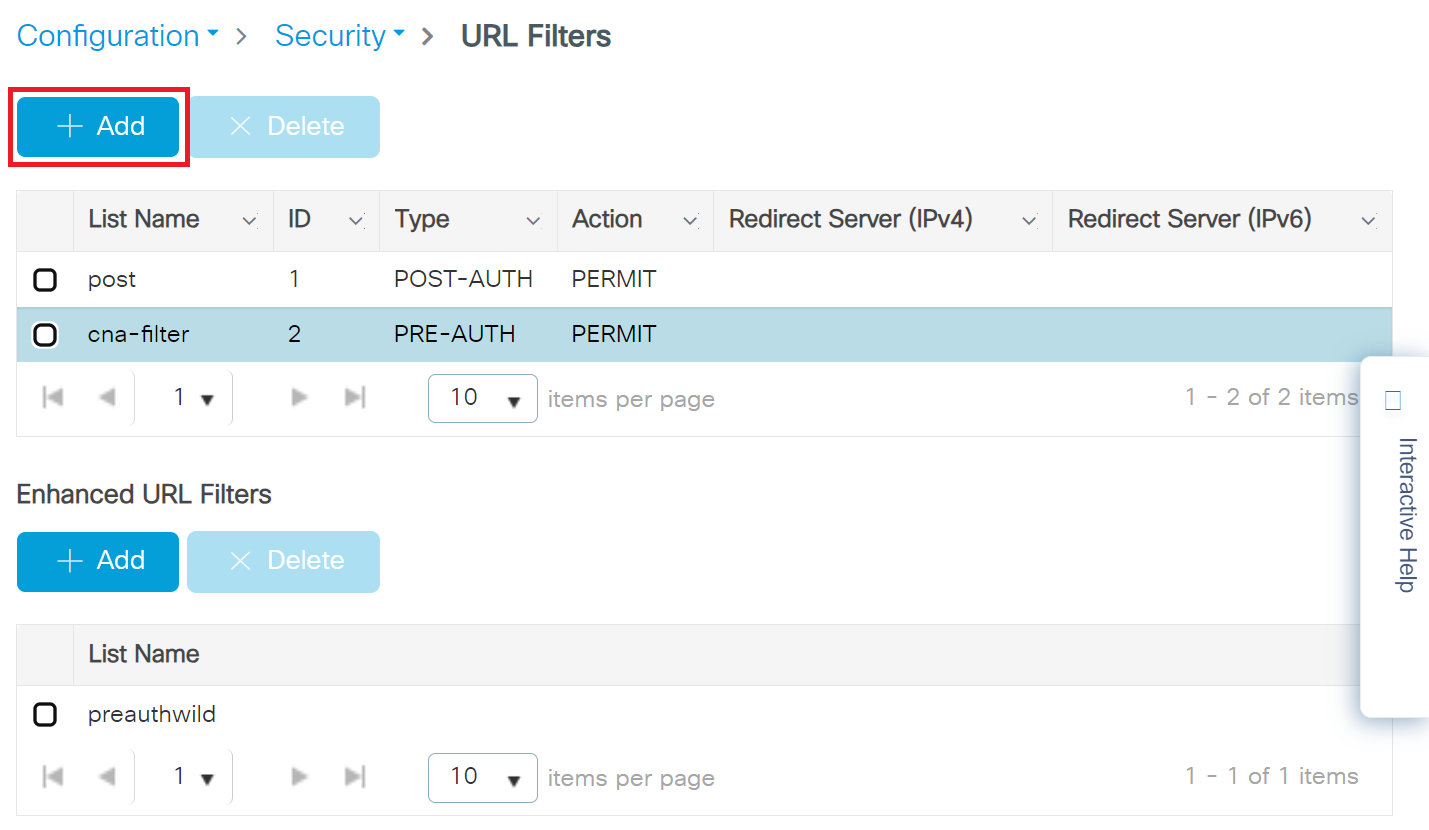1429x830 pixels.
Task: Check the box for the post filter
Action: pos(45,280)
